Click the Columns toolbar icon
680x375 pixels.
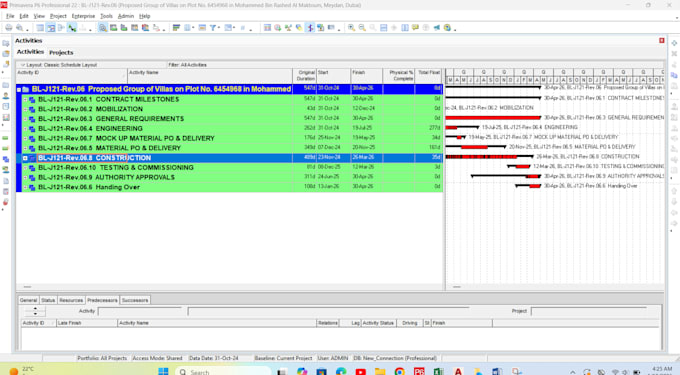tap(187, 28)
